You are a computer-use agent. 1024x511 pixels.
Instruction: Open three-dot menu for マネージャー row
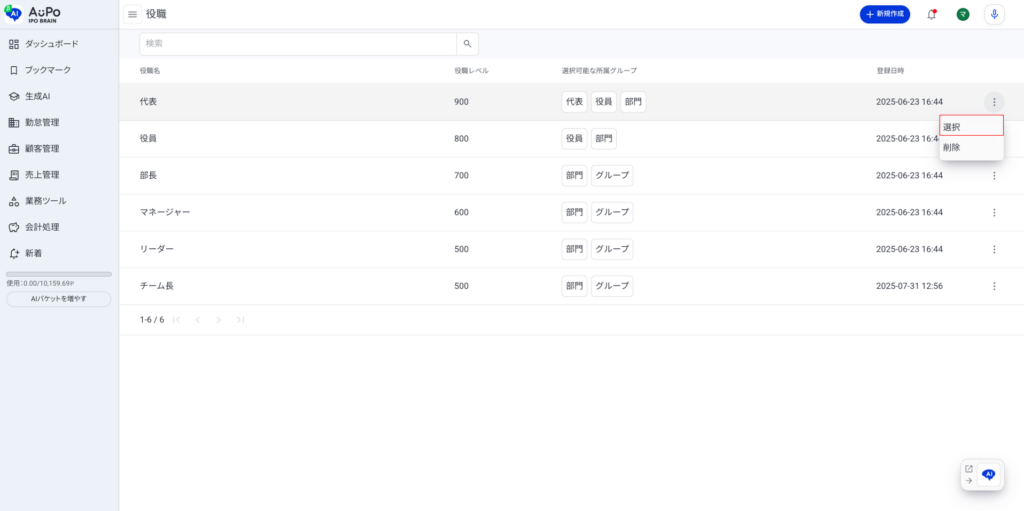994,212
